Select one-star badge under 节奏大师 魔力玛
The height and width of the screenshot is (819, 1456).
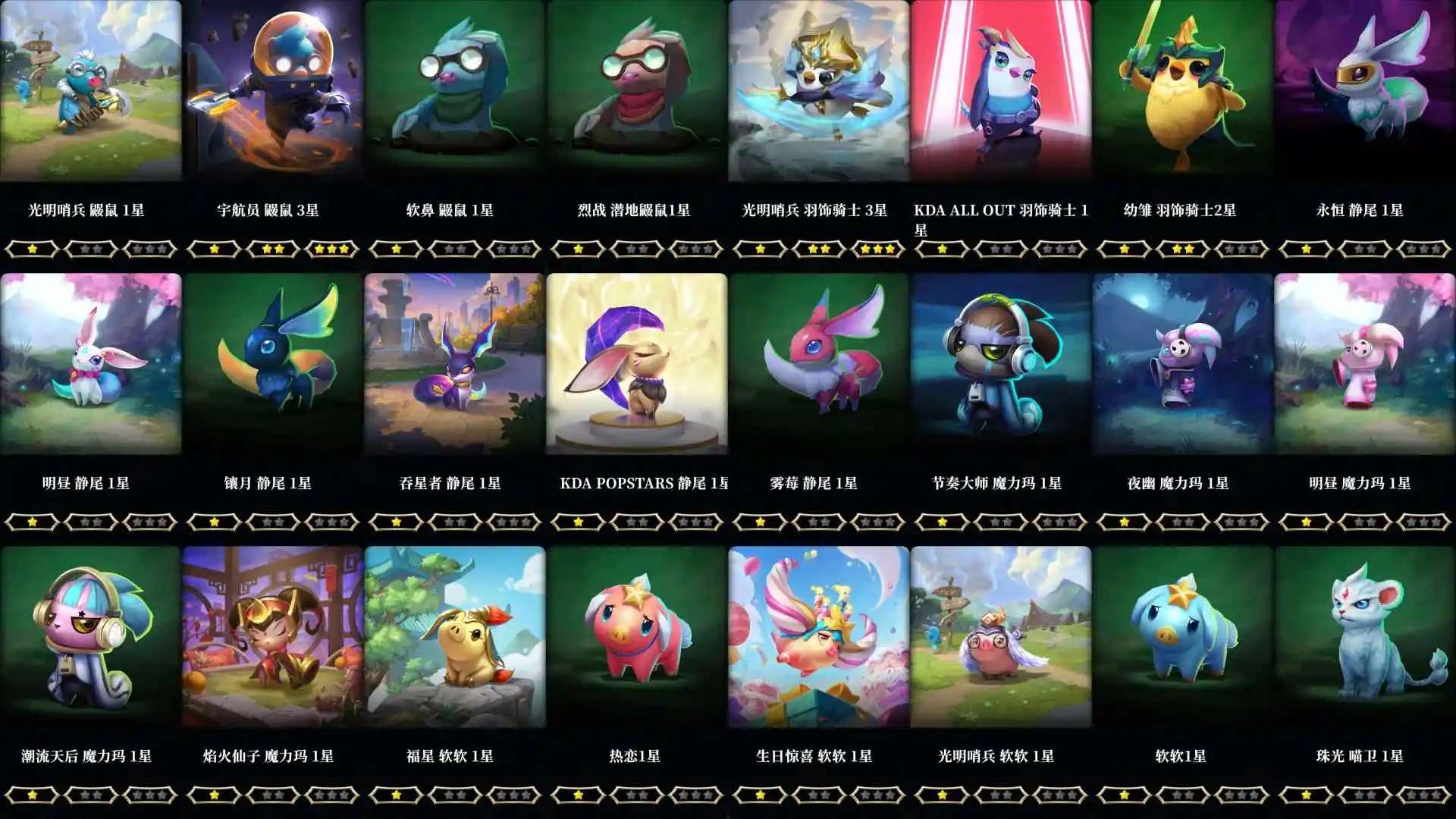(942, 522)
